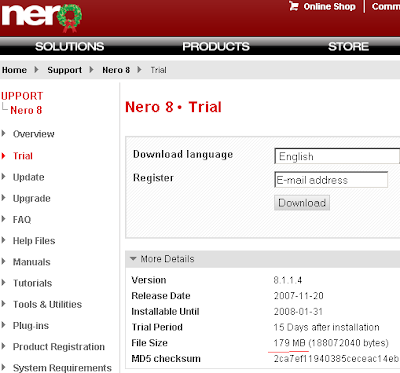Click the release date 2007-11-20
Viewport: 400px width, 373px height.
point(299,296)
